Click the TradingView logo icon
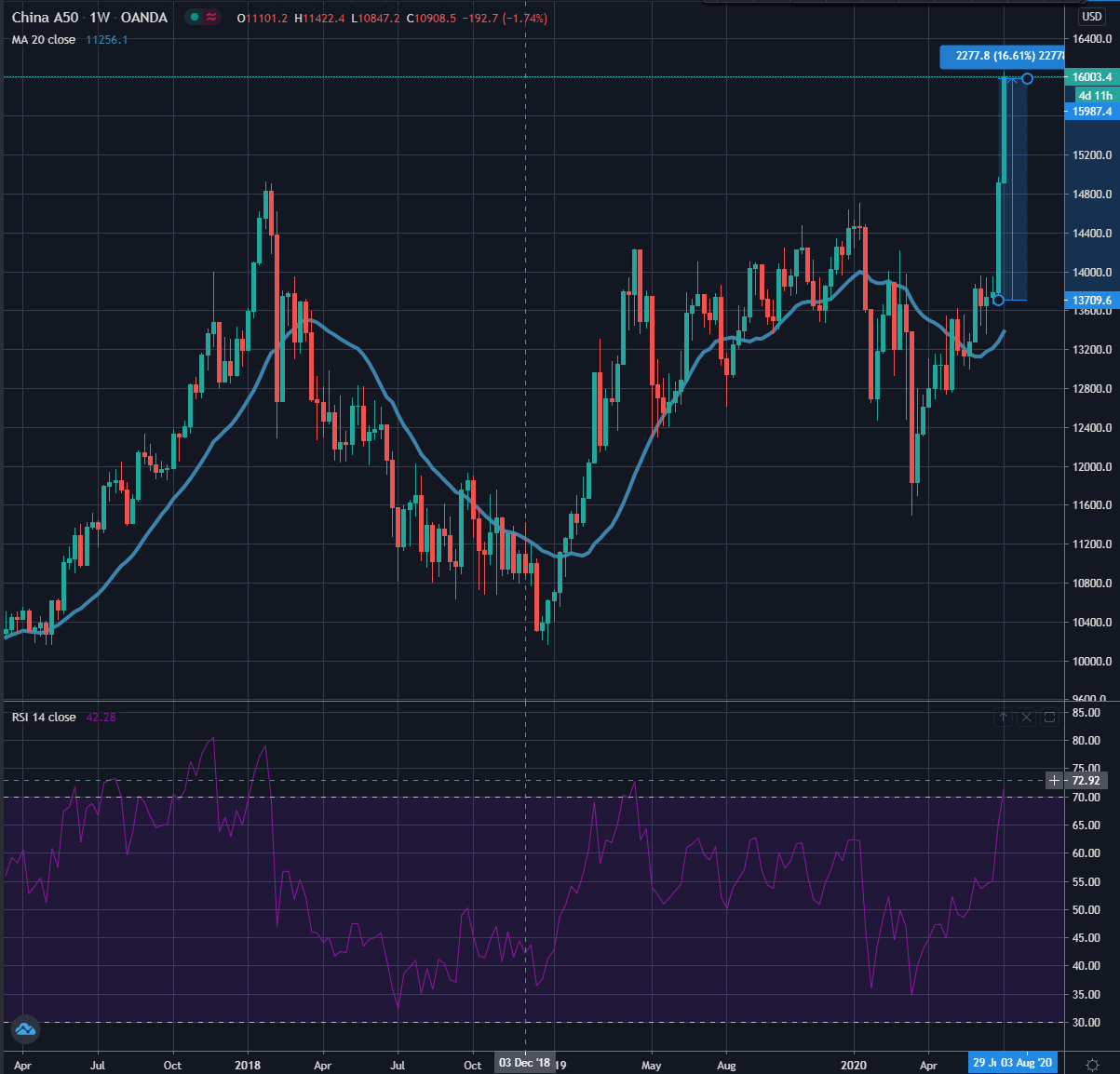Image resolution: width=1120 pixels, height=1074 pixels. pyautogui.click(x=25, y=1029)
